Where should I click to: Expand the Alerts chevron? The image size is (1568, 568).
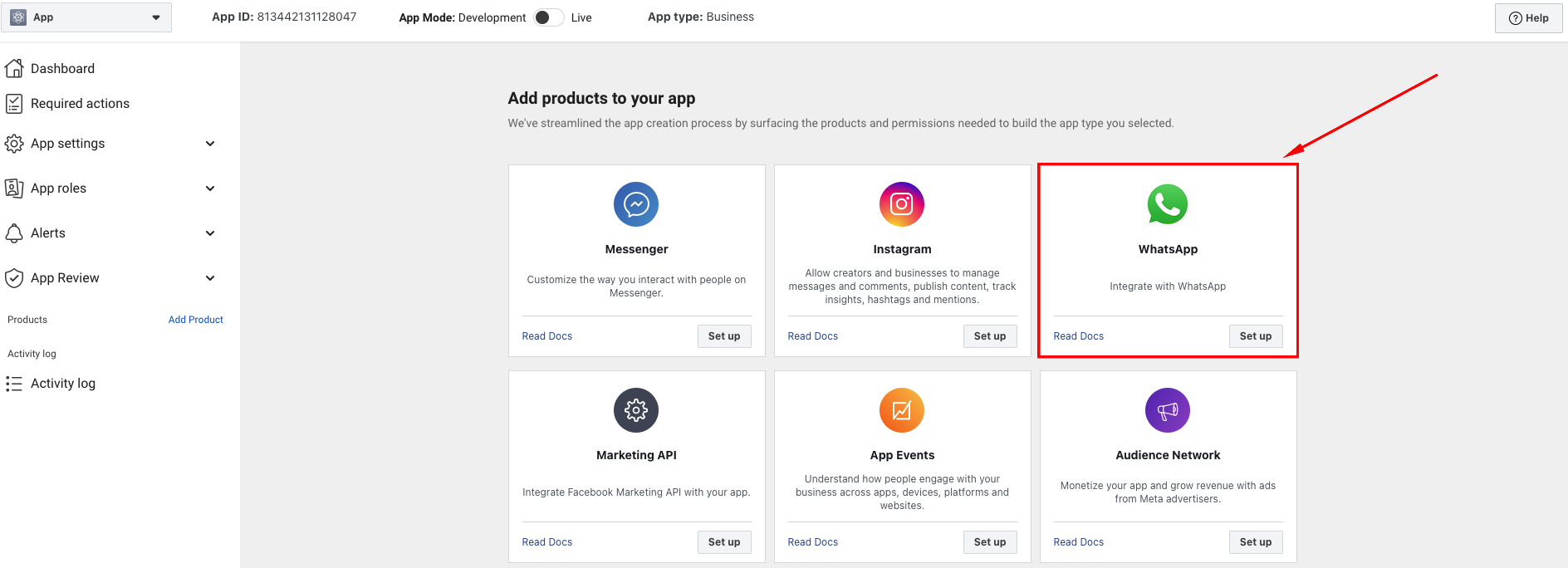[210, 233]
